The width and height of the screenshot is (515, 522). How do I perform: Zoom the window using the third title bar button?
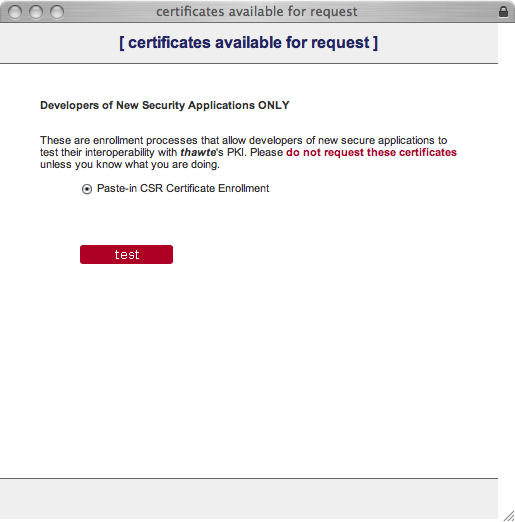57,12
